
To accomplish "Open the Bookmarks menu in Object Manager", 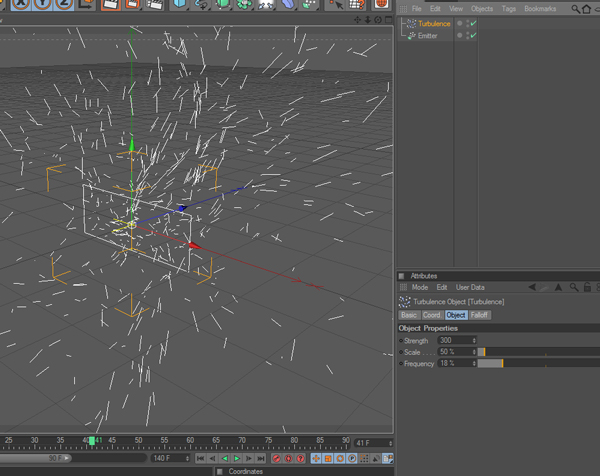I will [540, 9].
